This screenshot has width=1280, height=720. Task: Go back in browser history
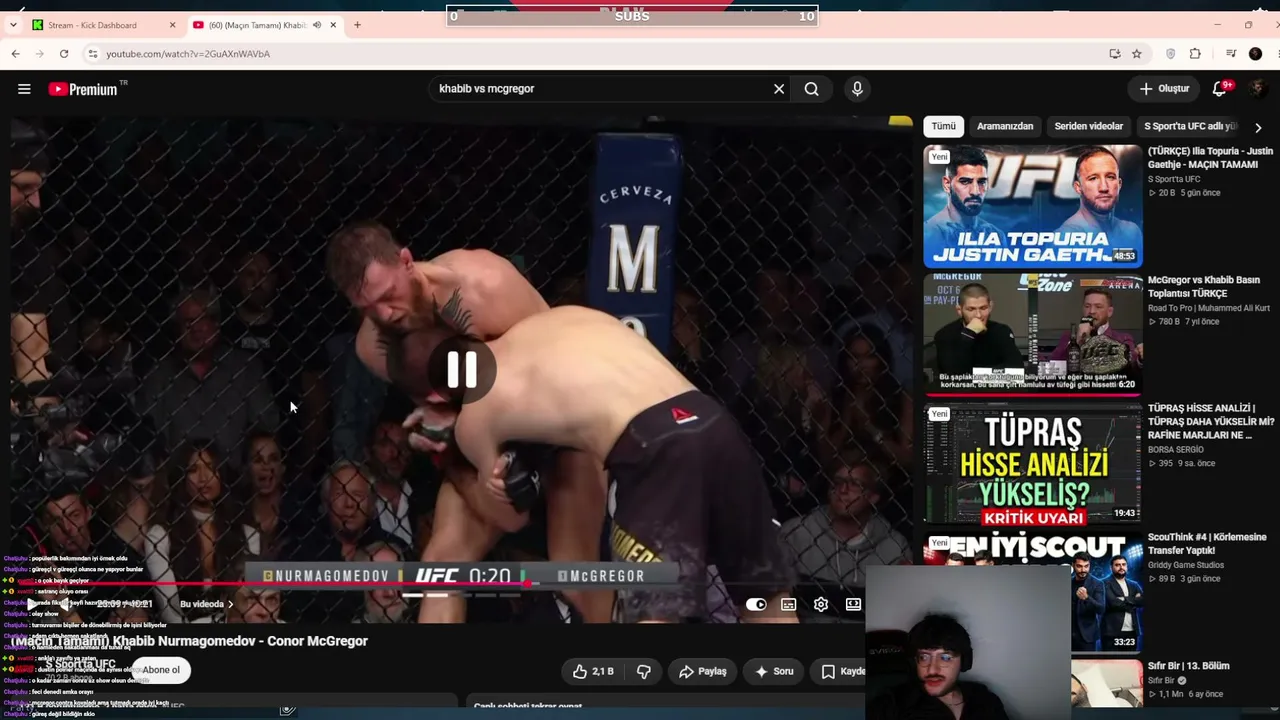point(15,54)
